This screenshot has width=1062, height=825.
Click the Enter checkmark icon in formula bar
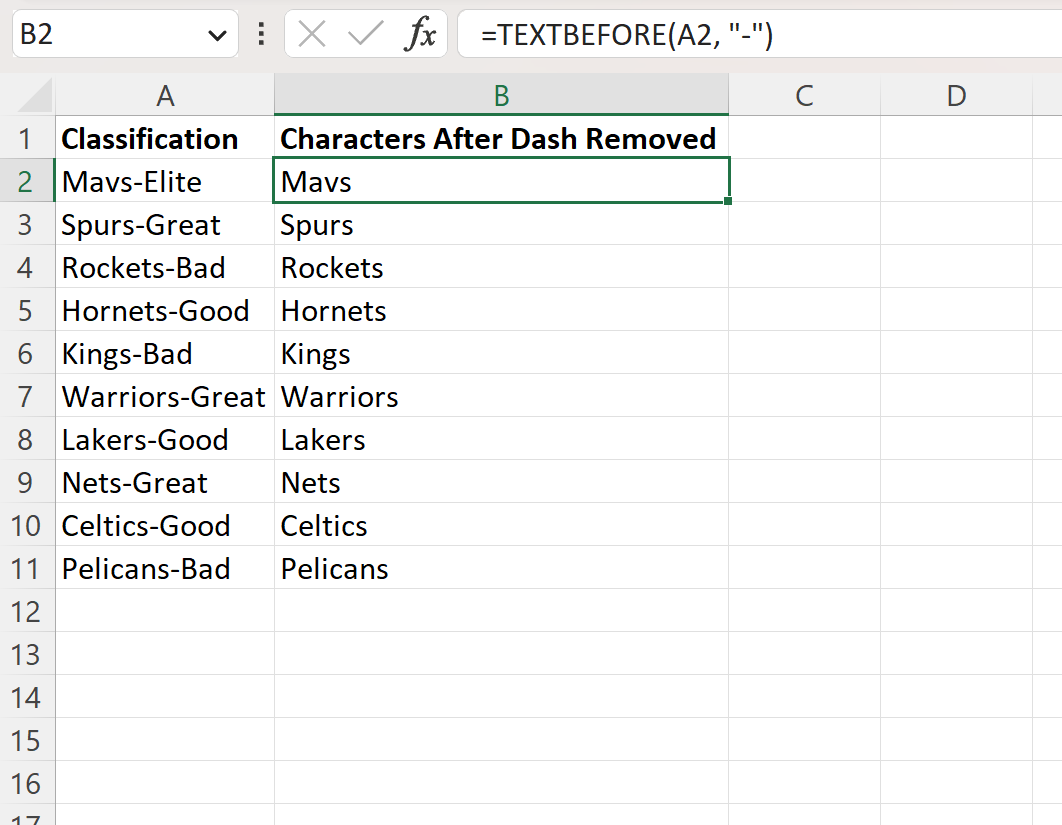(364, 34)
